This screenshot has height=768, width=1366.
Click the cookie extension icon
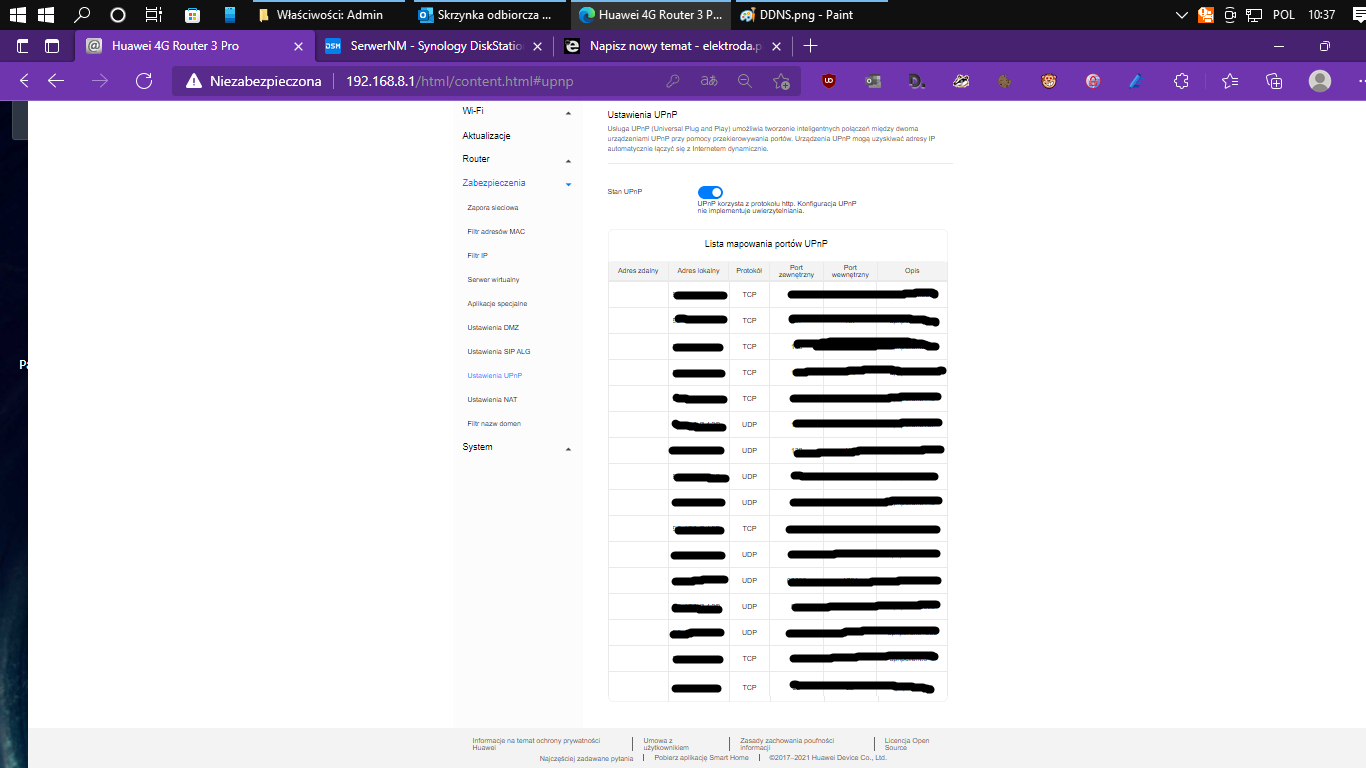(1005, 81)
